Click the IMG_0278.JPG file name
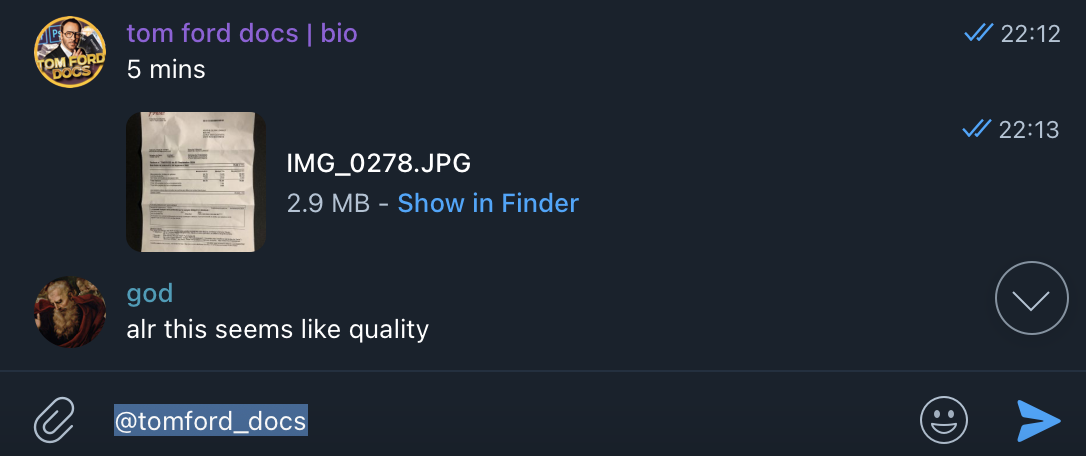 (378, 163)
